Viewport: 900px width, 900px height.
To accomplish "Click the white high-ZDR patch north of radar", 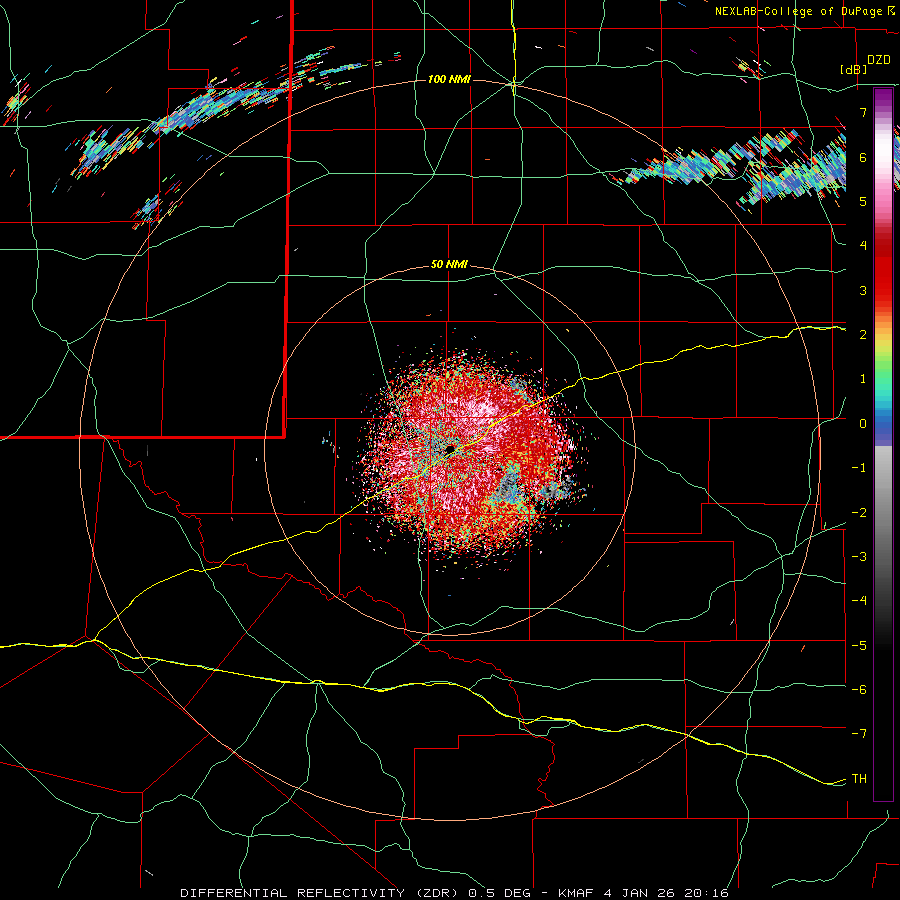I will click(x=479, y=409).
